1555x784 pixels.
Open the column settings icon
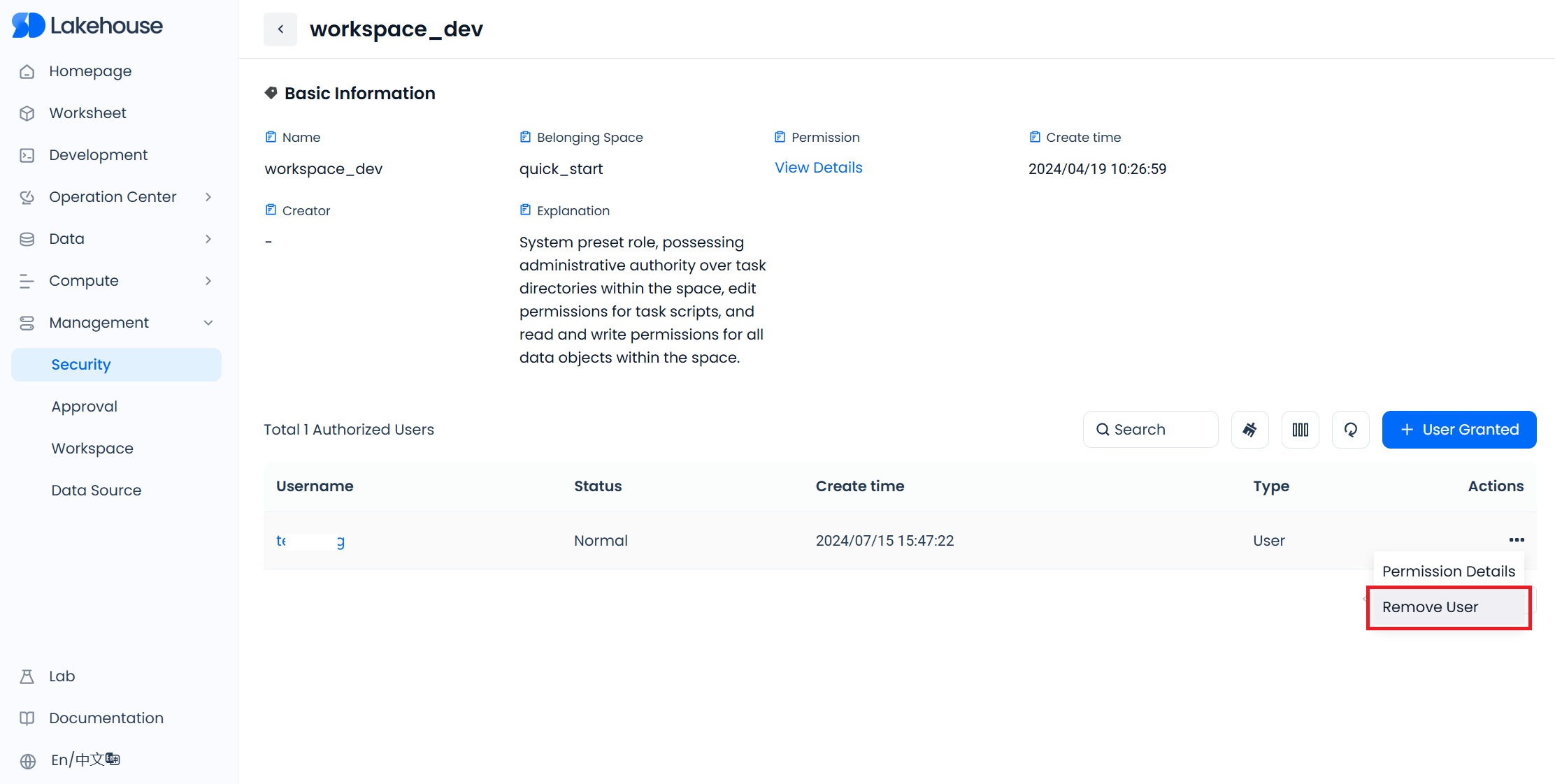click(x=1300, y=430)
